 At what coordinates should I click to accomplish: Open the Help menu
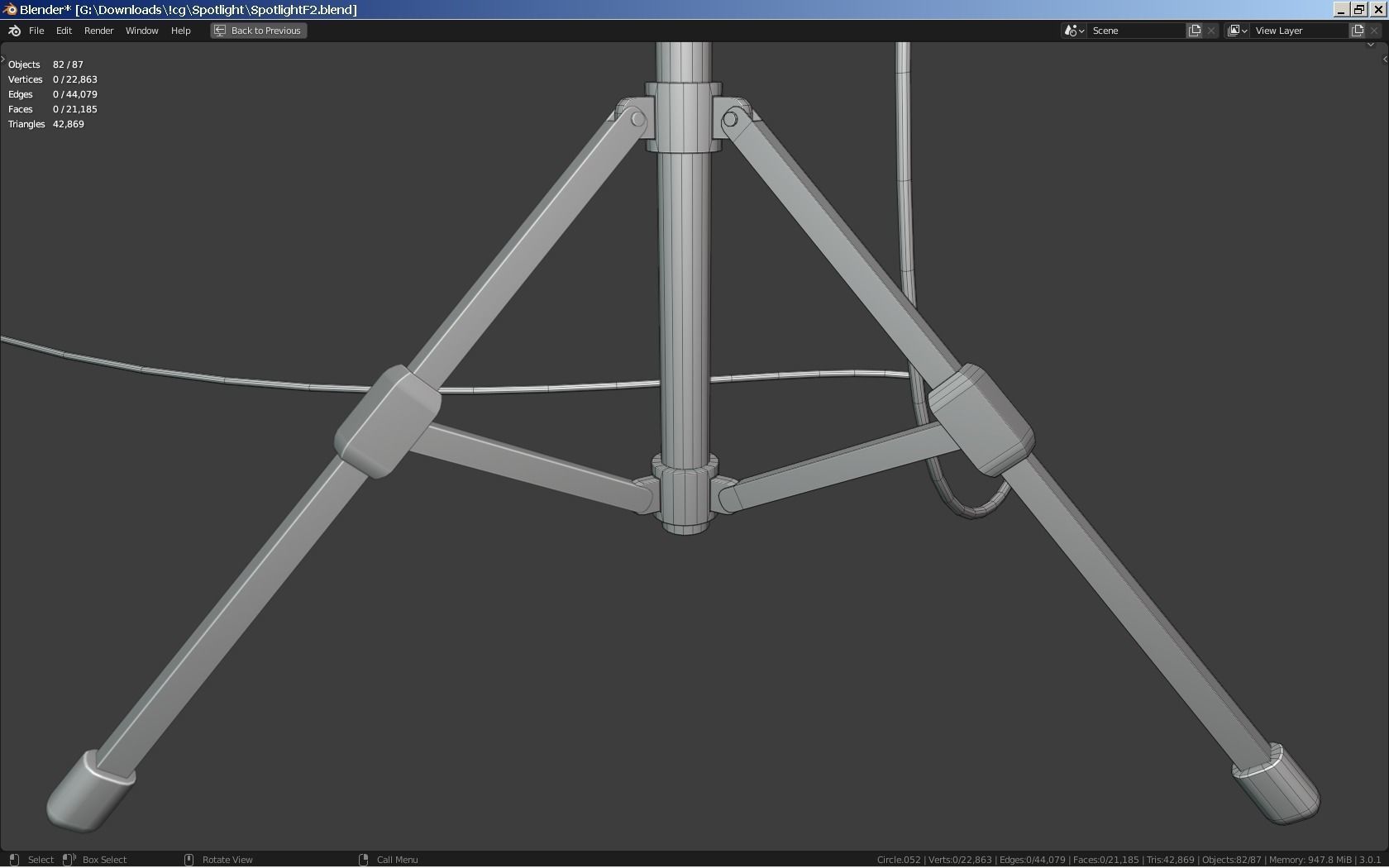pos(180,31)
